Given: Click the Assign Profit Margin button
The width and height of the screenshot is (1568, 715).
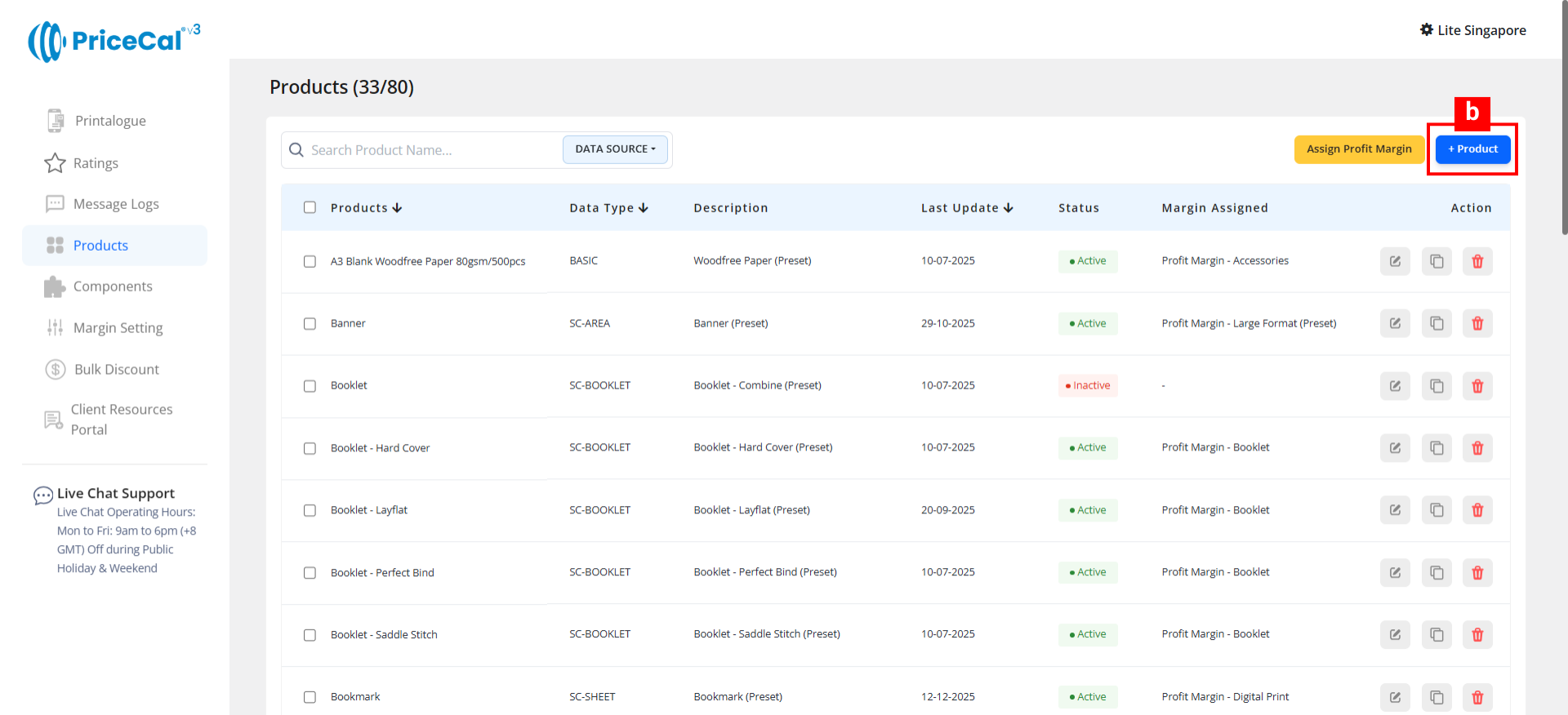Looking at the screenshot, I should click(1359, 149).
